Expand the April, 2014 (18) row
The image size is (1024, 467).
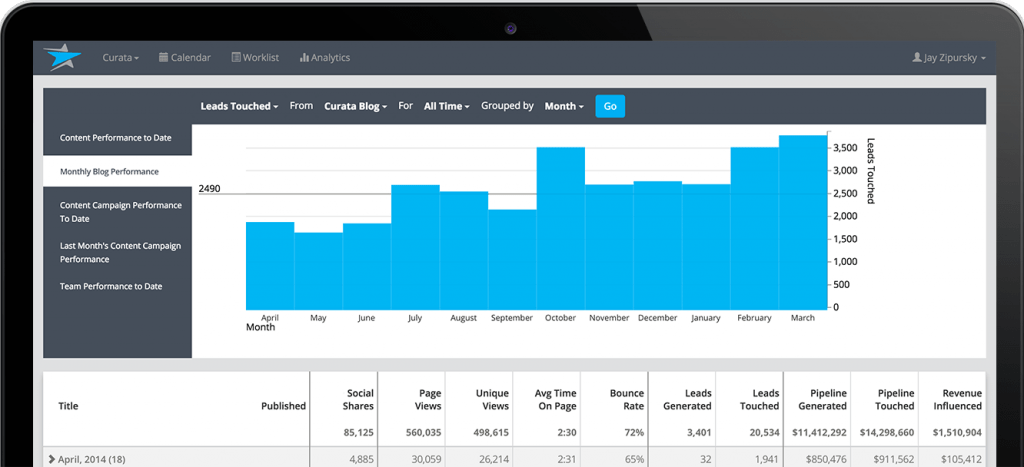pyautogui.click(x=52, y=459)
